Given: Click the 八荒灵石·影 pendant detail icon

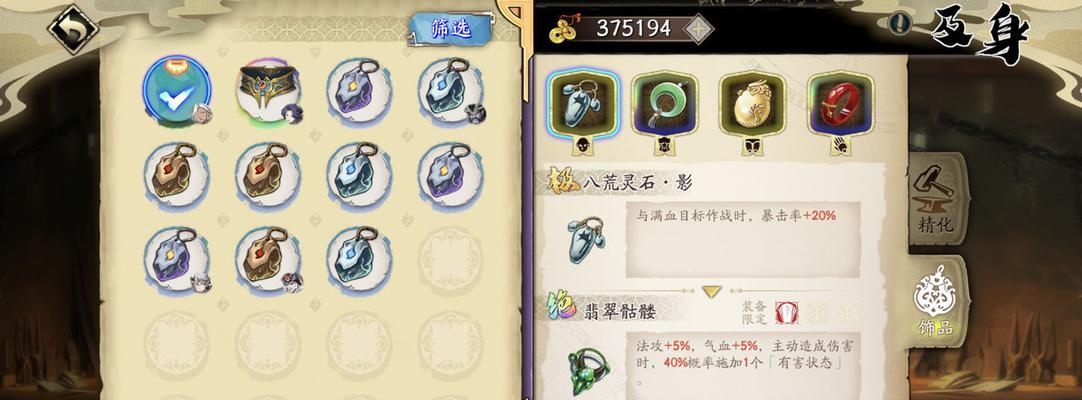Looking at the screenshot, I should tap(586, 240).
